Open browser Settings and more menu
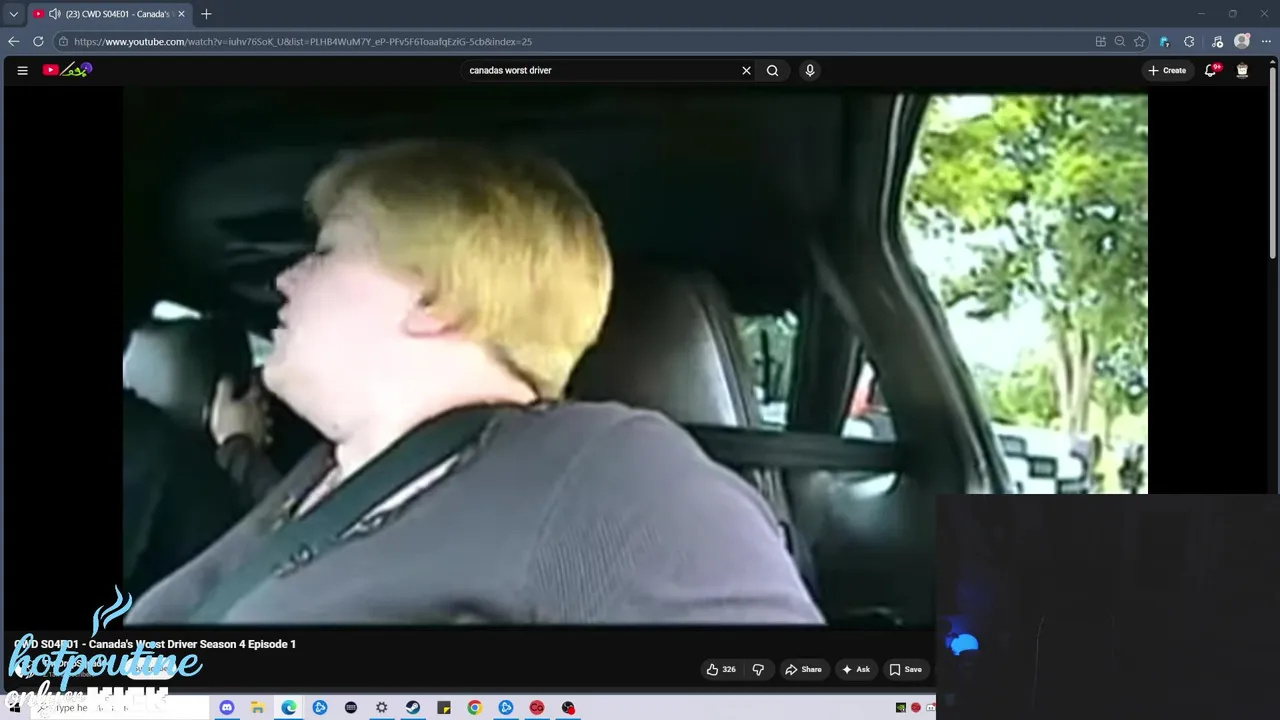The image size is (1280, 720). click(x=1266, y=41)
